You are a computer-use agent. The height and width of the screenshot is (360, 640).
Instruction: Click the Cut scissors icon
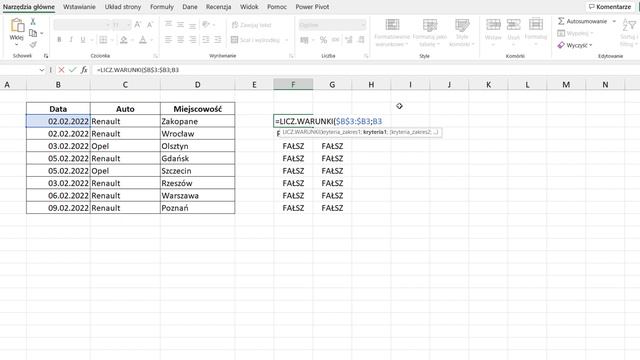pos(33,21)
